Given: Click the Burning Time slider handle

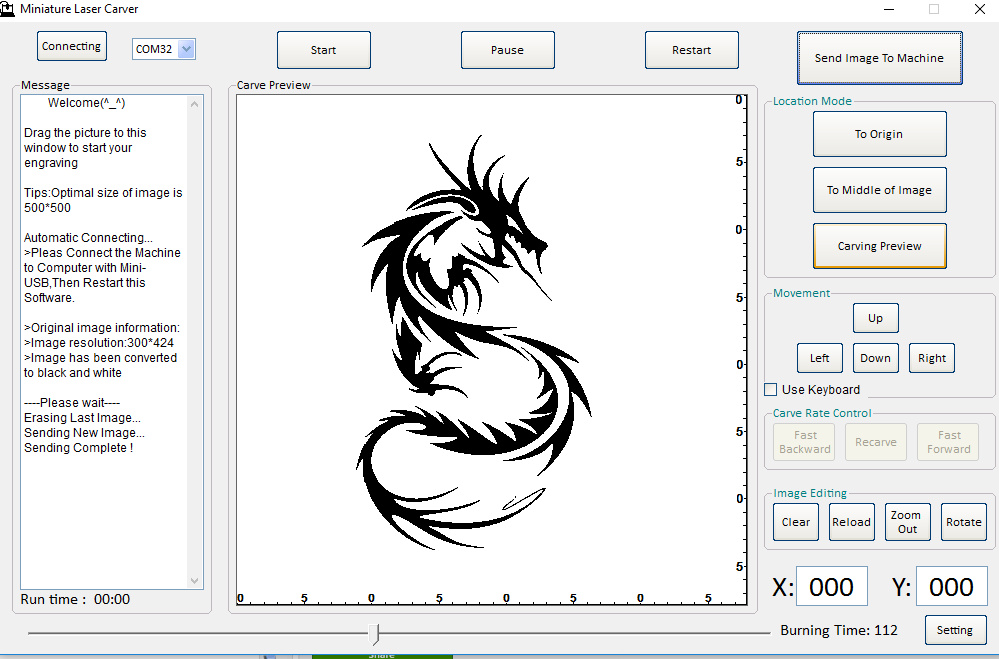Looking at the screenshot, I should click(375, 634).
